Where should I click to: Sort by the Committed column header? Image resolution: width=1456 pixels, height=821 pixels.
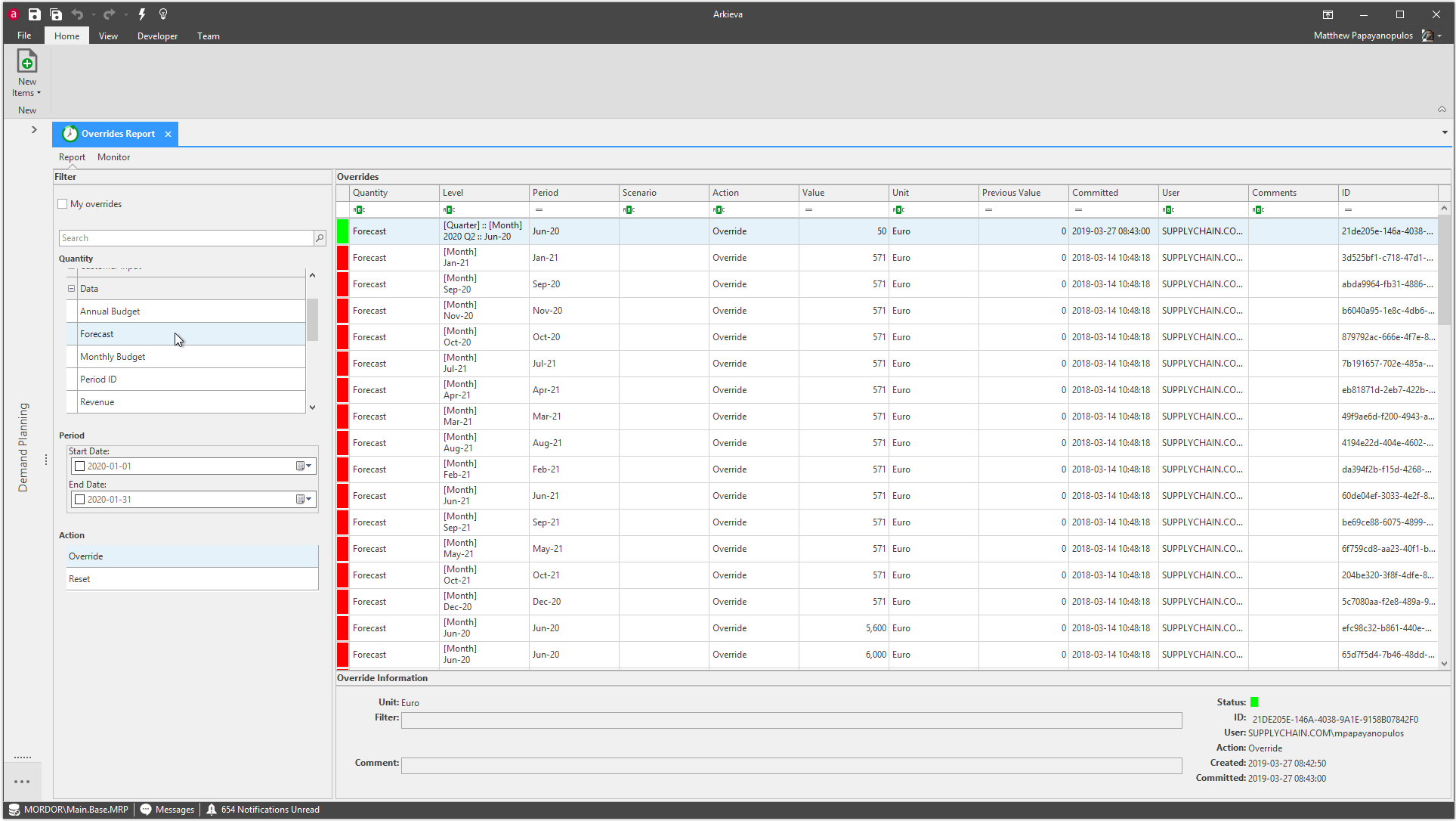pyautogui.click(x=1114, y=193)
